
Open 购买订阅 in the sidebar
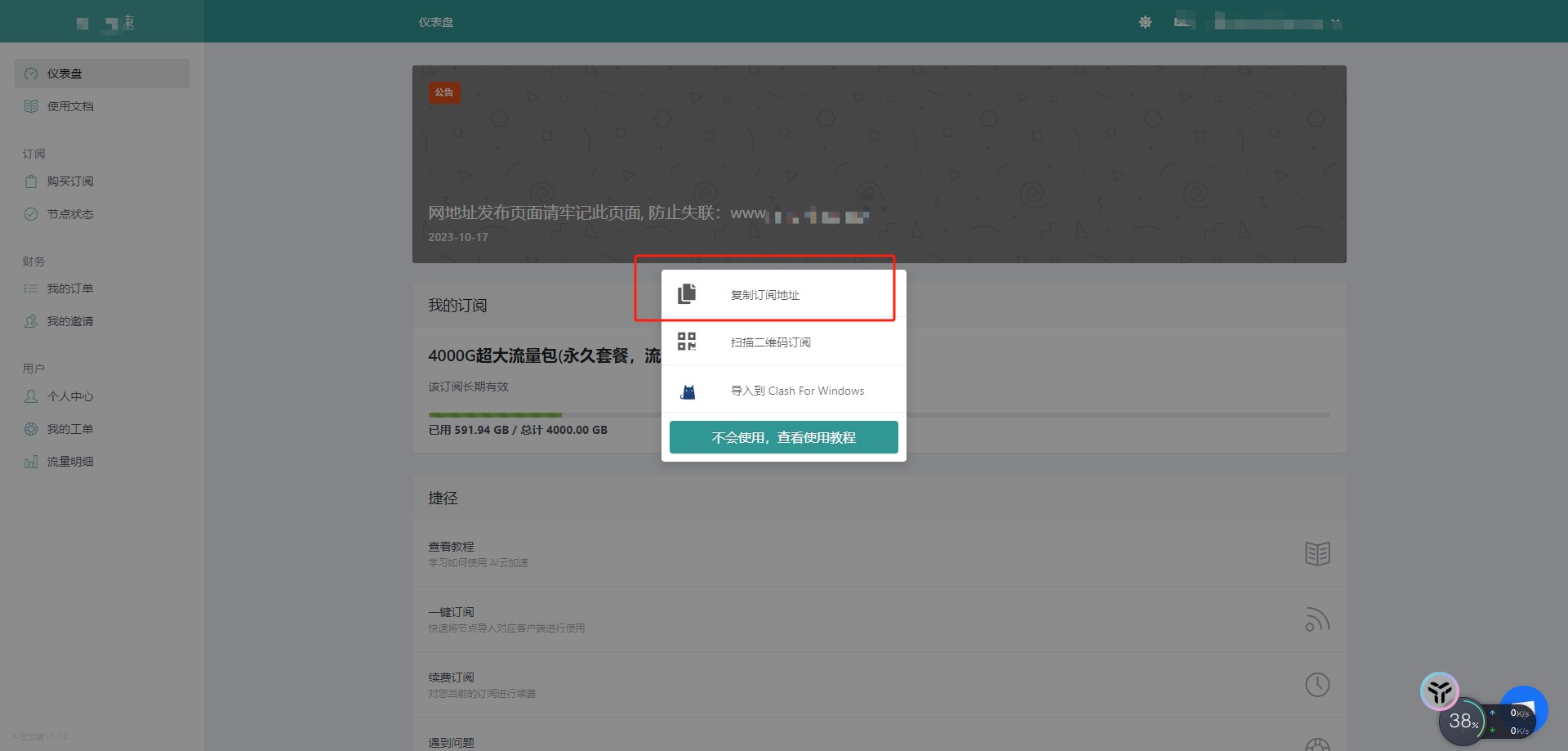click(70, 181)
